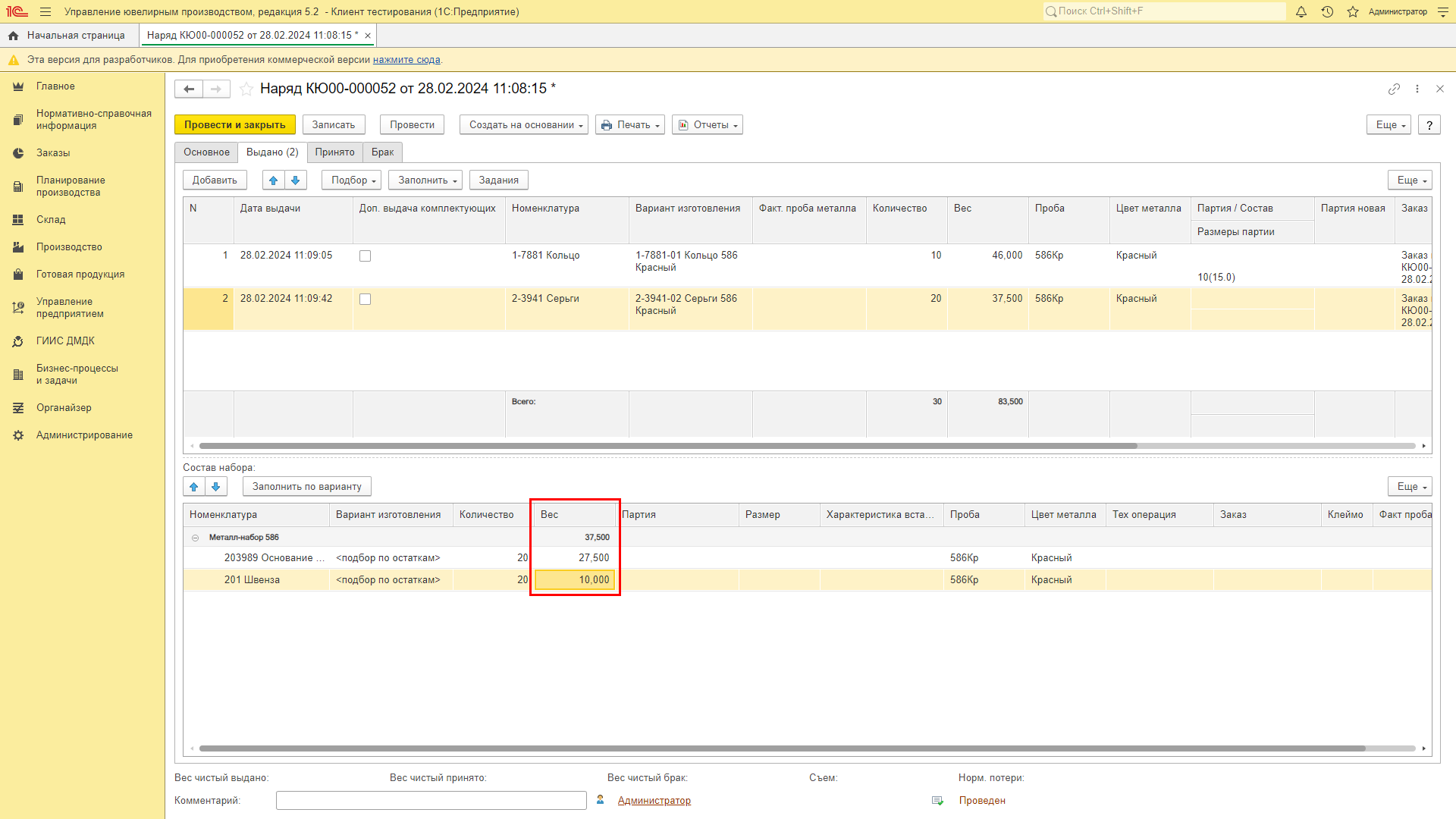Viewport: 1456px width, 819px height.
Task: Open notifications bell
Action: click(x=1301, y=11)
